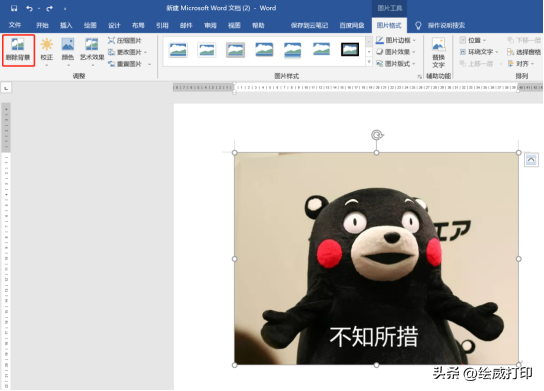The height and width of the screenshot is (391, 544).
Task: Switch to the Home (开始) tab
Action: [42, 25]
